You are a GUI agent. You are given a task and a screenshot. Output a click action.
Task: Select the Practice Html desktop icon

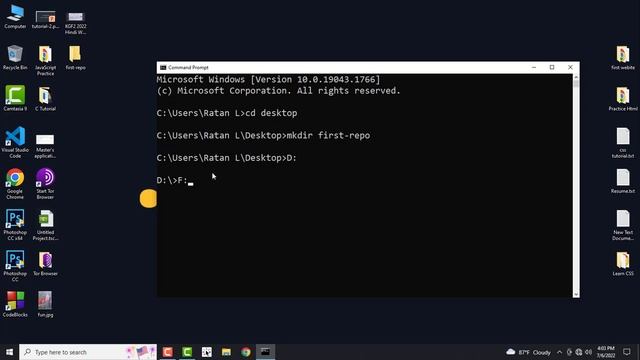[623, 99]
